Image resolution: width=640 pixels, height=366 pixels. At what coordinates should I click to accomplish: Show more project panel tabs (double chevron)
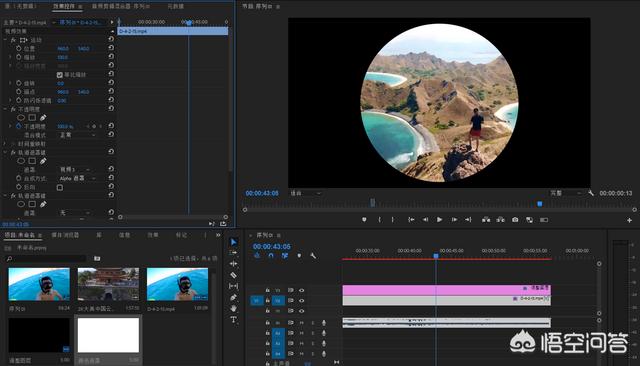click(218, 235)
